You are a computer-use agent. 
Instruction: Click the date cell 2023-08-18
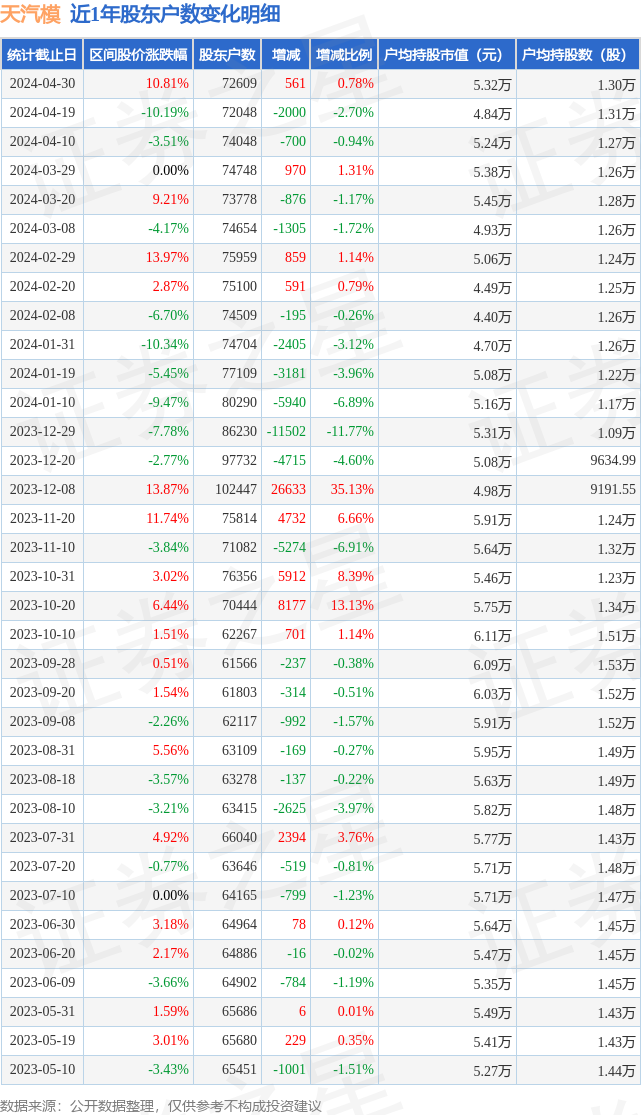coord(42,780)
